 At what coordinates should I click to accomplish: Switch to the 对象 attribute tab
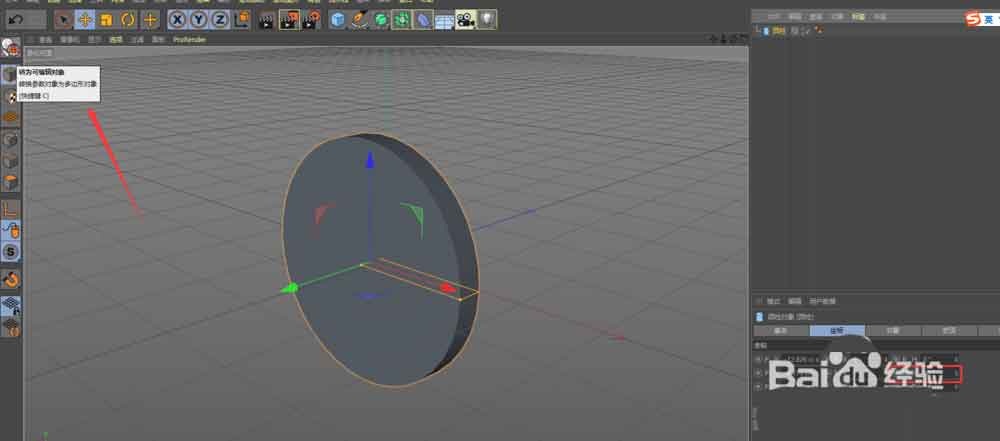(893, 331)
